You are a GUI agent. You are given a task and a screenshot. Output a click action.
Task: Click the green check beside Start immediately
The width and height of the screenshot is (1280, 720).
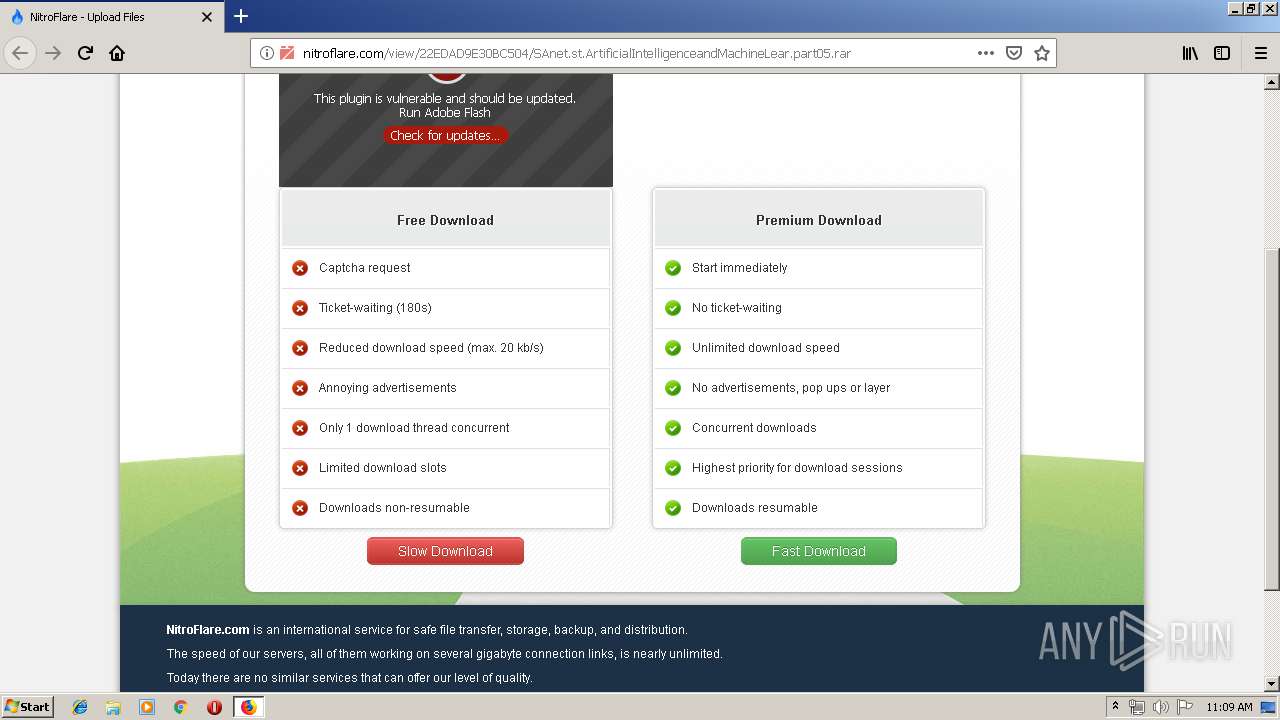[x=673, y=268]
